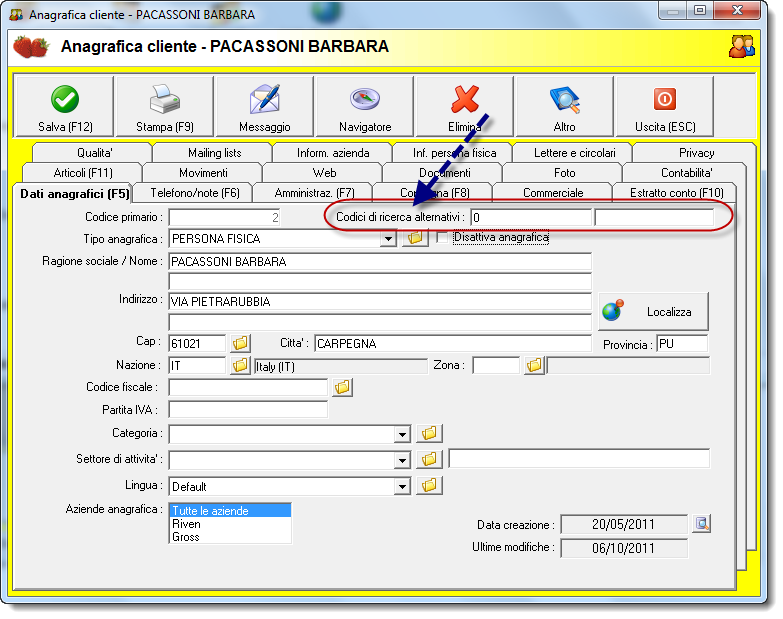Image resolution: width=783 pixels, height=619 pixels.
Task: Click the Ultime modifiche field 06/10/2011
Action: pos(623,548)
